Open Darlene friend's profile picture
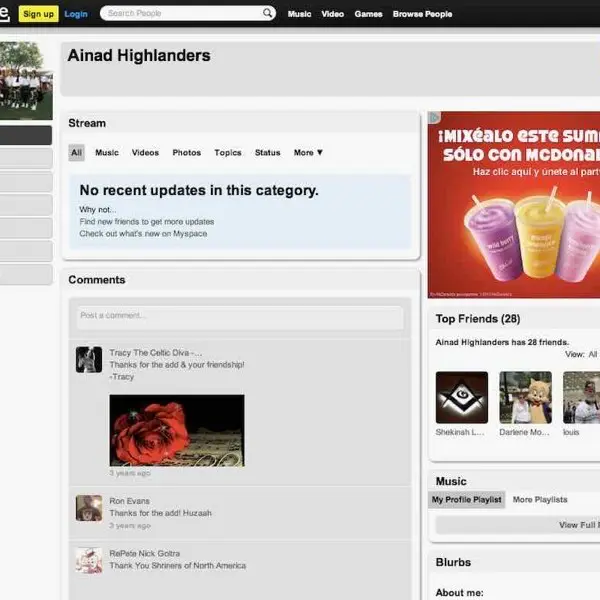The width and height of the screenshot is (600, 600). tap(525, 397)
